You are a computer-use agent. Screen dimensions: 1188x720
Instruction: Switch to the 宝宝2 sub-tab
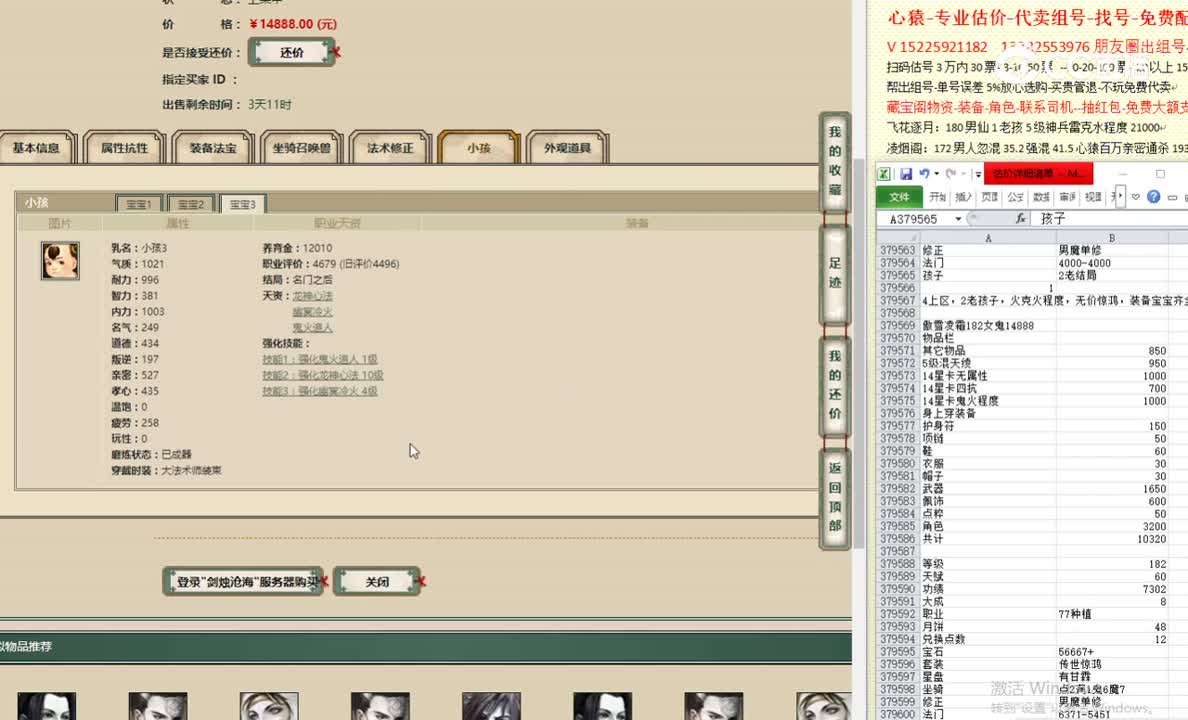(x=191, y=204)
